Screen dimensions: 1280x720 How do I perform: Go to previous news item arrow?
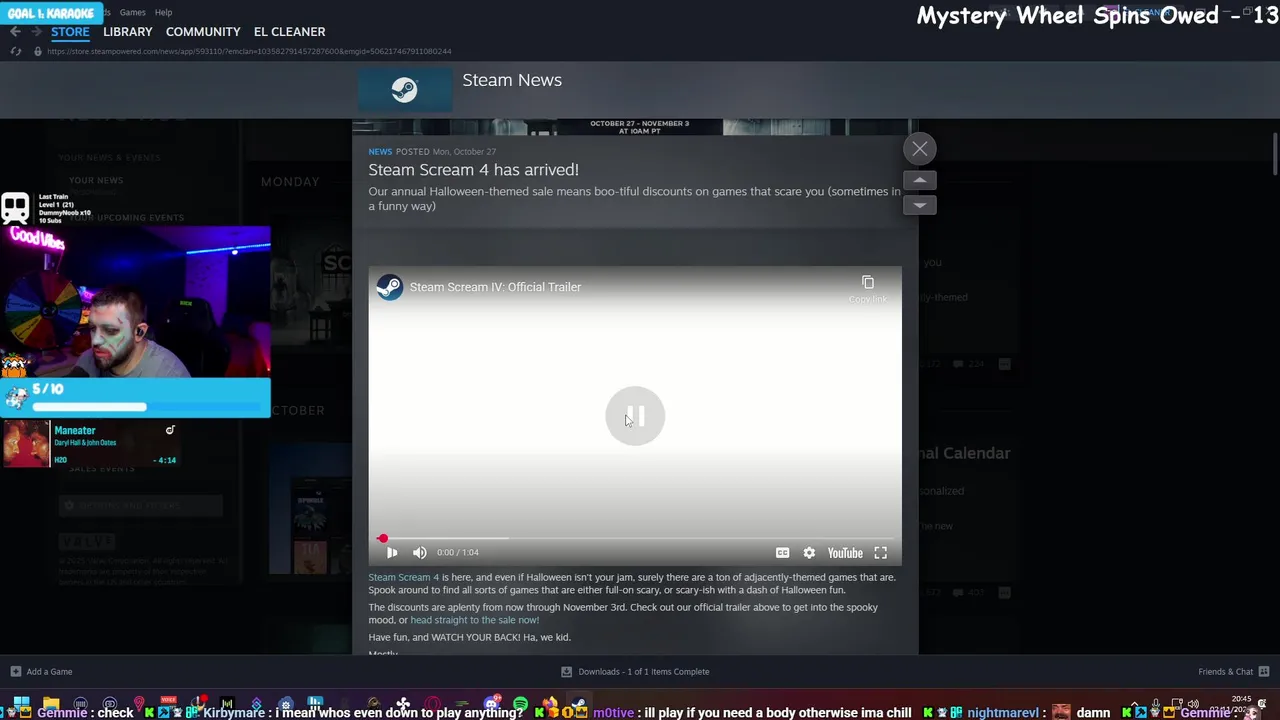[920, 180]
